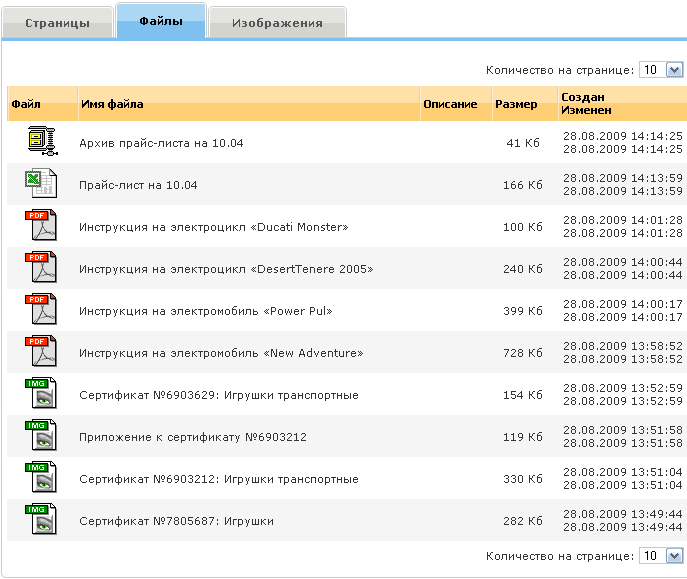Open file Архив прайс-листа на 10.04
This screenshot has height=579, width=687.
point(161,143)
